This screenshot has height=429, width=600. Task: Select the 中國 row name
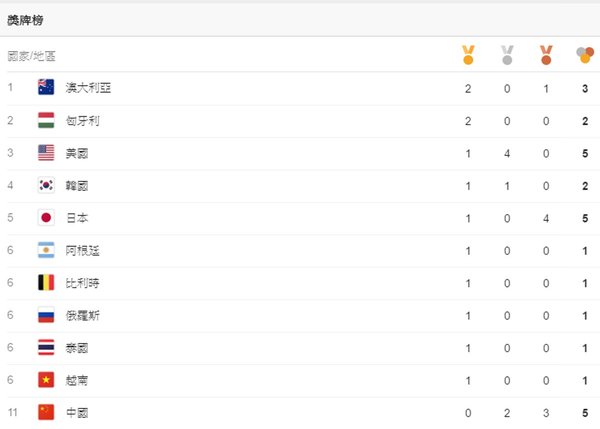[x=77, y=413]
